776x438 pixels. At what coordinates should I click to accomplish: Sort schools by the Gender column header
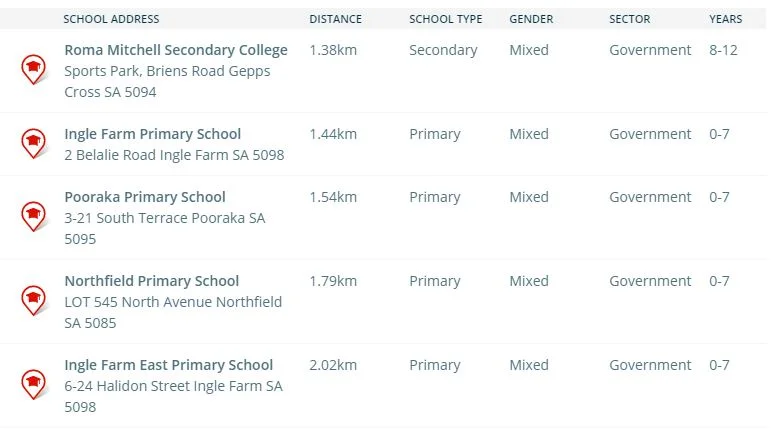tap(531, 19)
